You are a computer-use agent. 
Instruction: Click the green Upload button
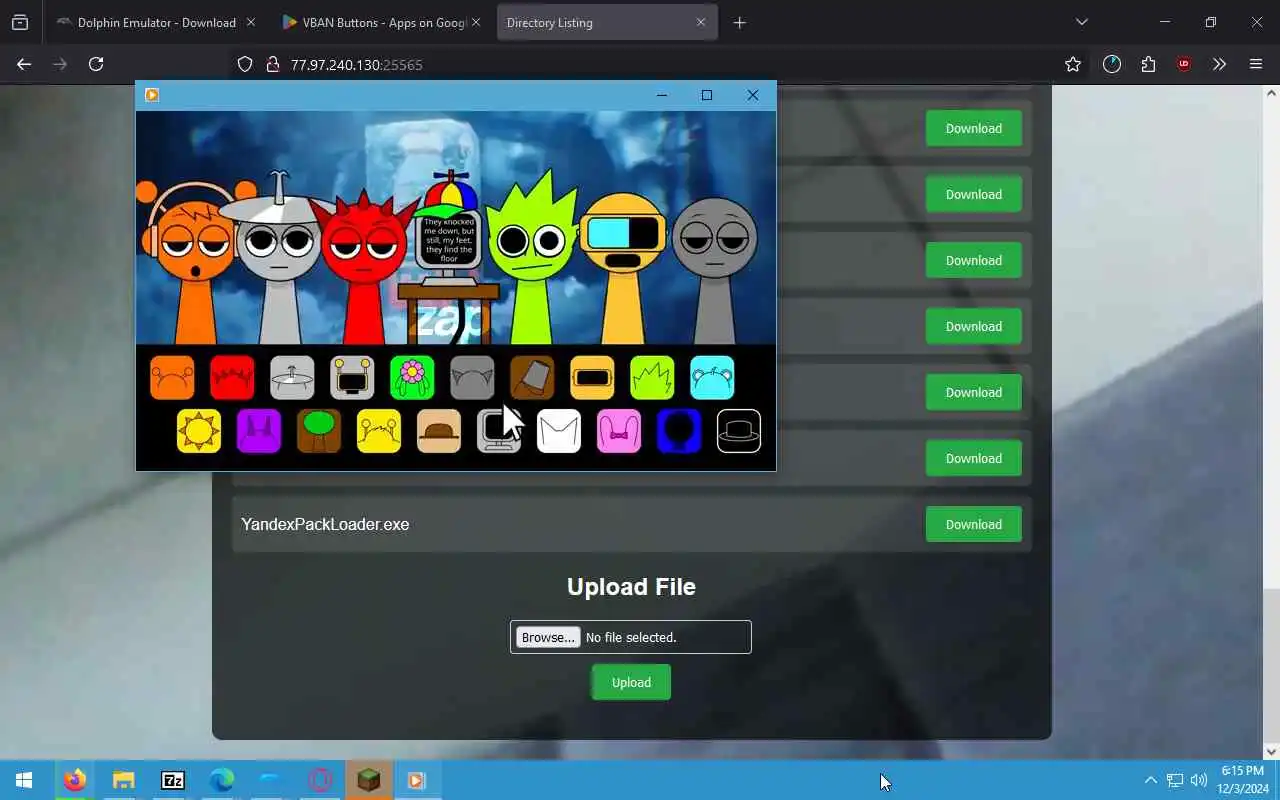[631, 682]
